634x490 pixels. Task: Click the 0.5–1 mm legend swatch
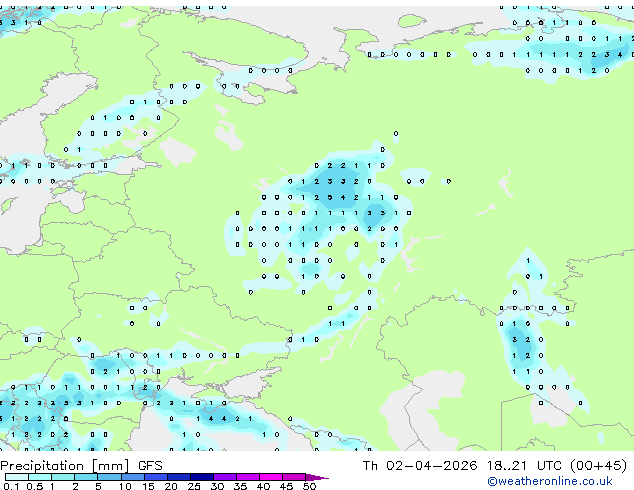pyautogui.click(x=40, y=477)
